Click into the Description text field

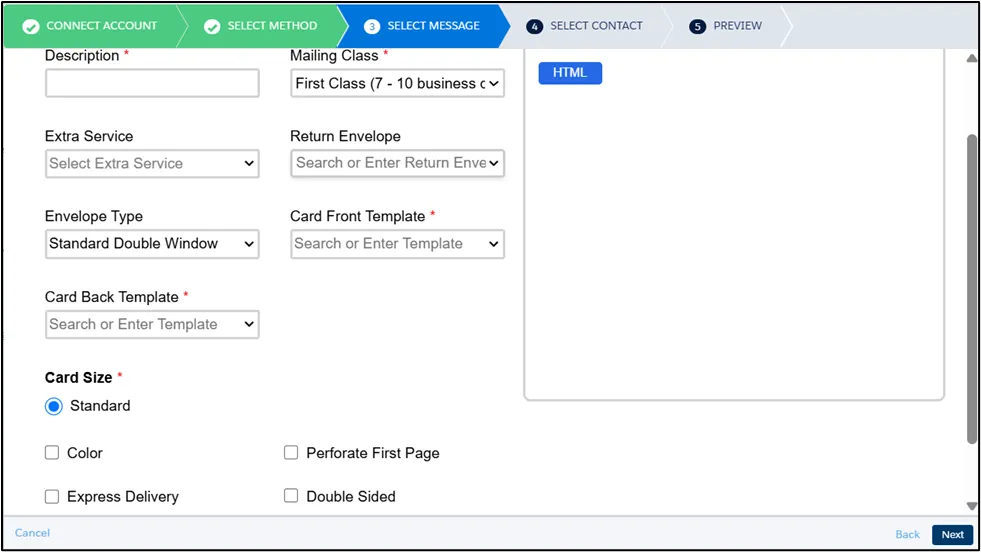coord(152,84)
